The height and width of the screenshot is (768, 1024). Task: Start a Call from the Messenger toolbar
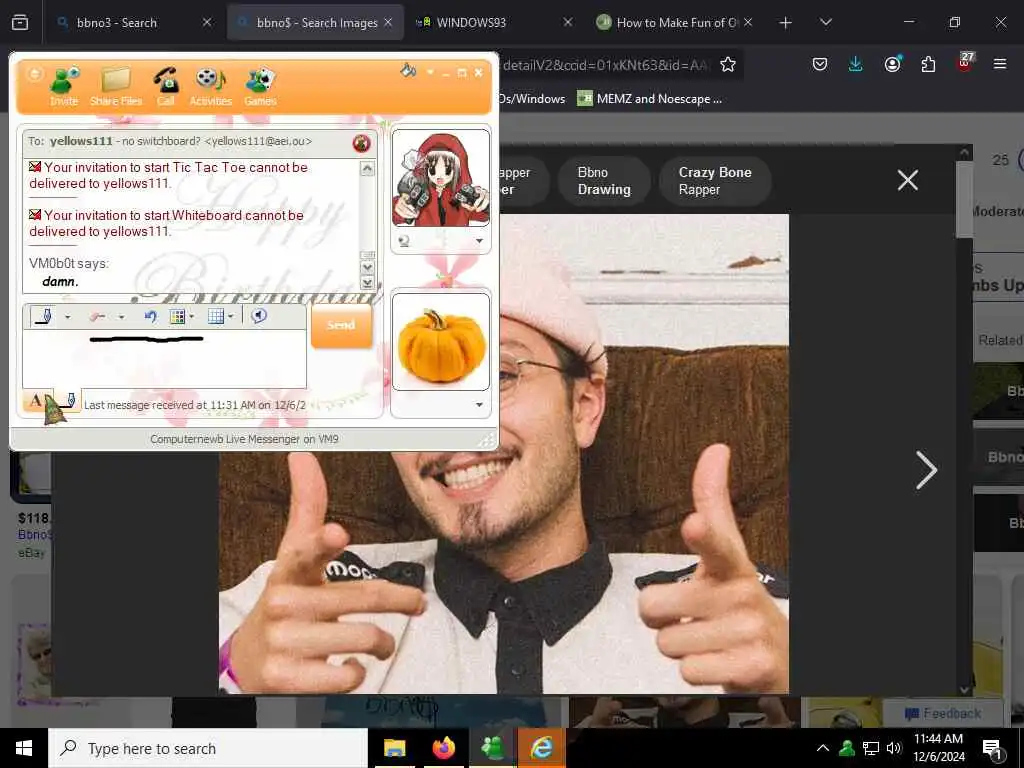pos(166,87)
